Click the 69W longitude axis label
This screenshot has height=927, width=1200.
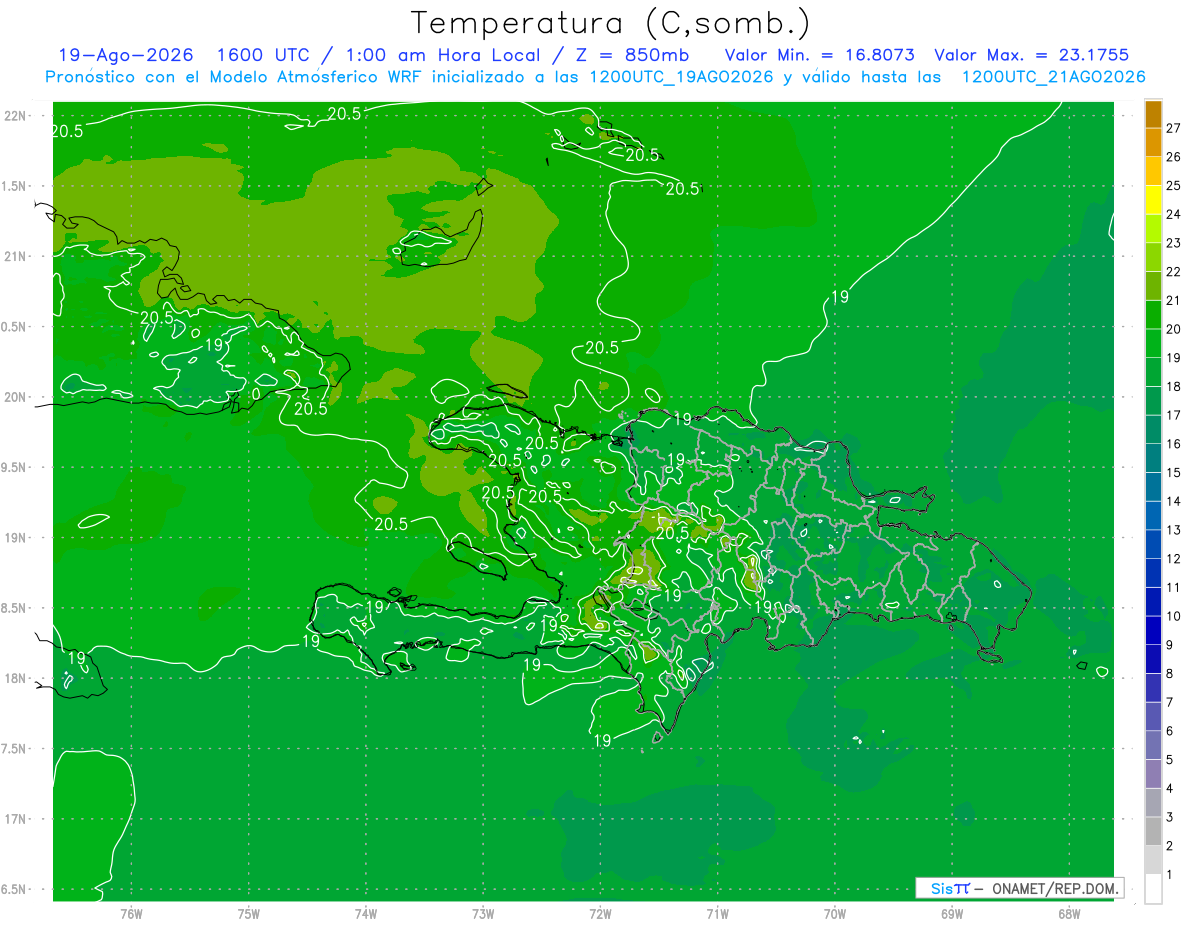(x=952, y=913)
